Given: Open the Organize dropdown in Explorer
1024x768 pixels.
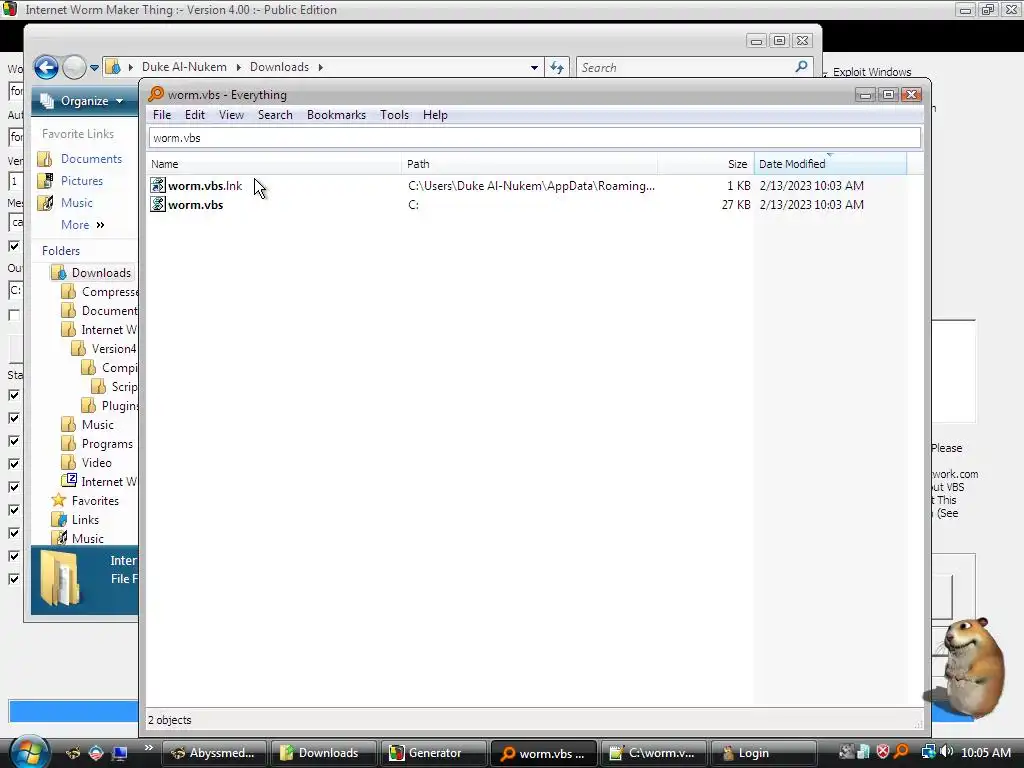Looking at the screenshot, I should pos(82,101).
